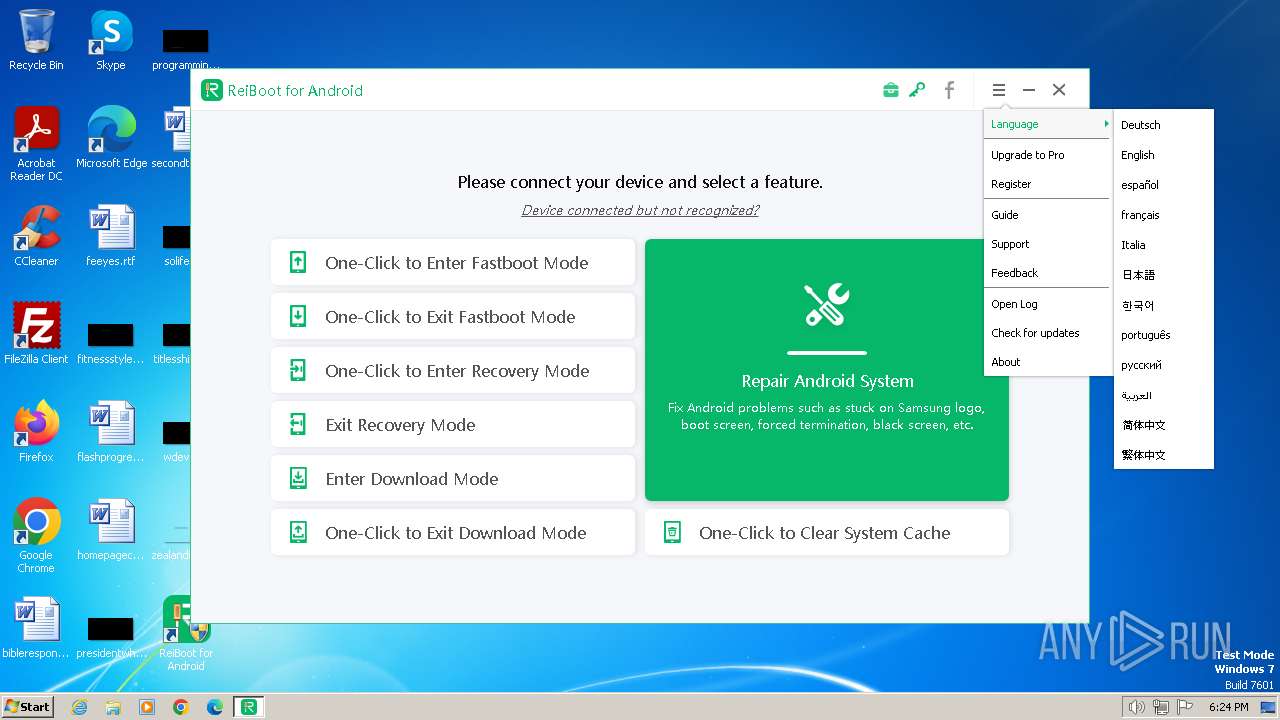
Task: Open Guide from the menu
Action: (1048, 215)
